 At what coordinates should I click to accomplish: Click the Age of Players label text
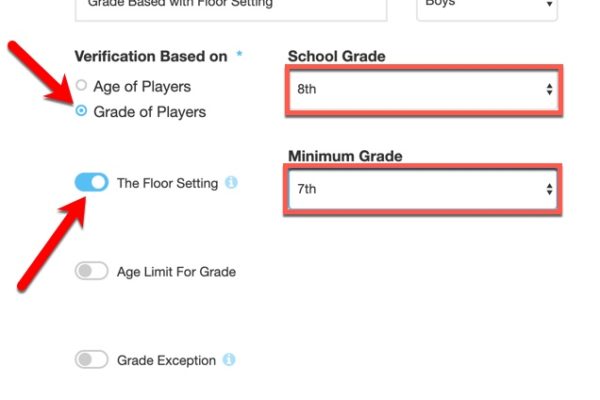(142, 87)
